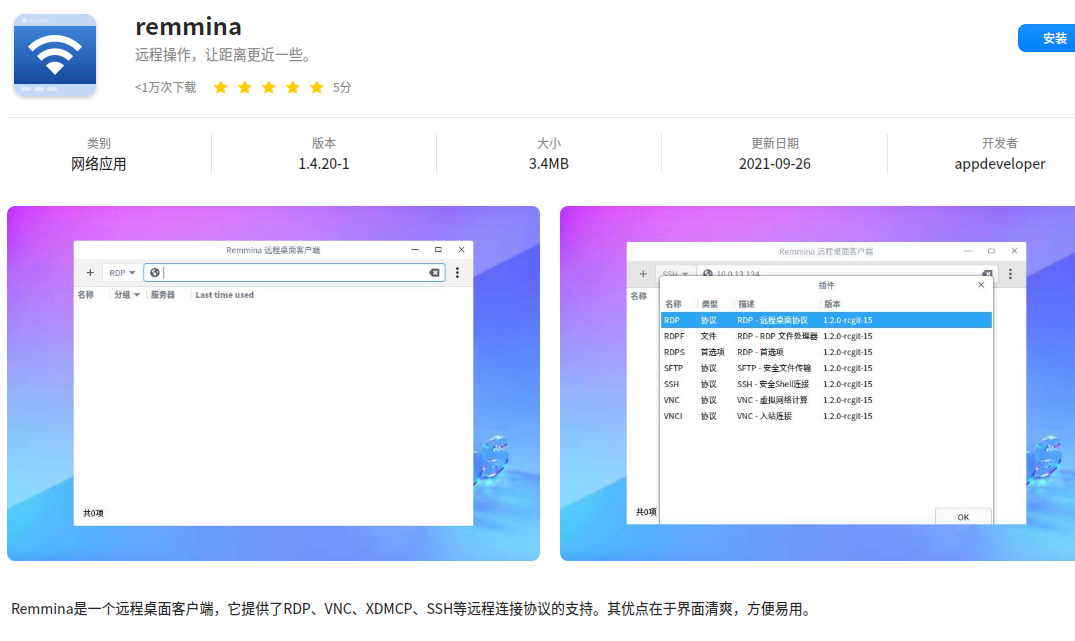Image resolution: width=1075 pixels, height=641 pixels.
Task: Click the size value 3.4MB
Action: pos(548,164)
